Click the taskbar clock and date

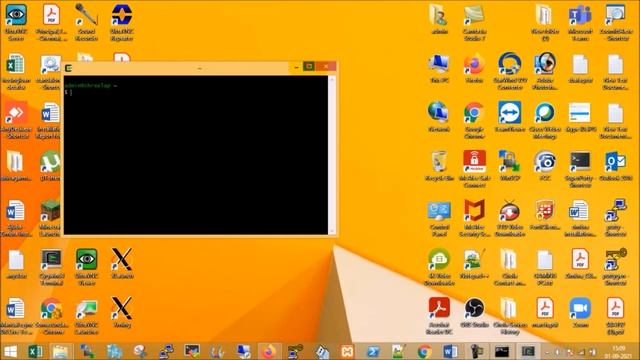click(x=619, y=352)
